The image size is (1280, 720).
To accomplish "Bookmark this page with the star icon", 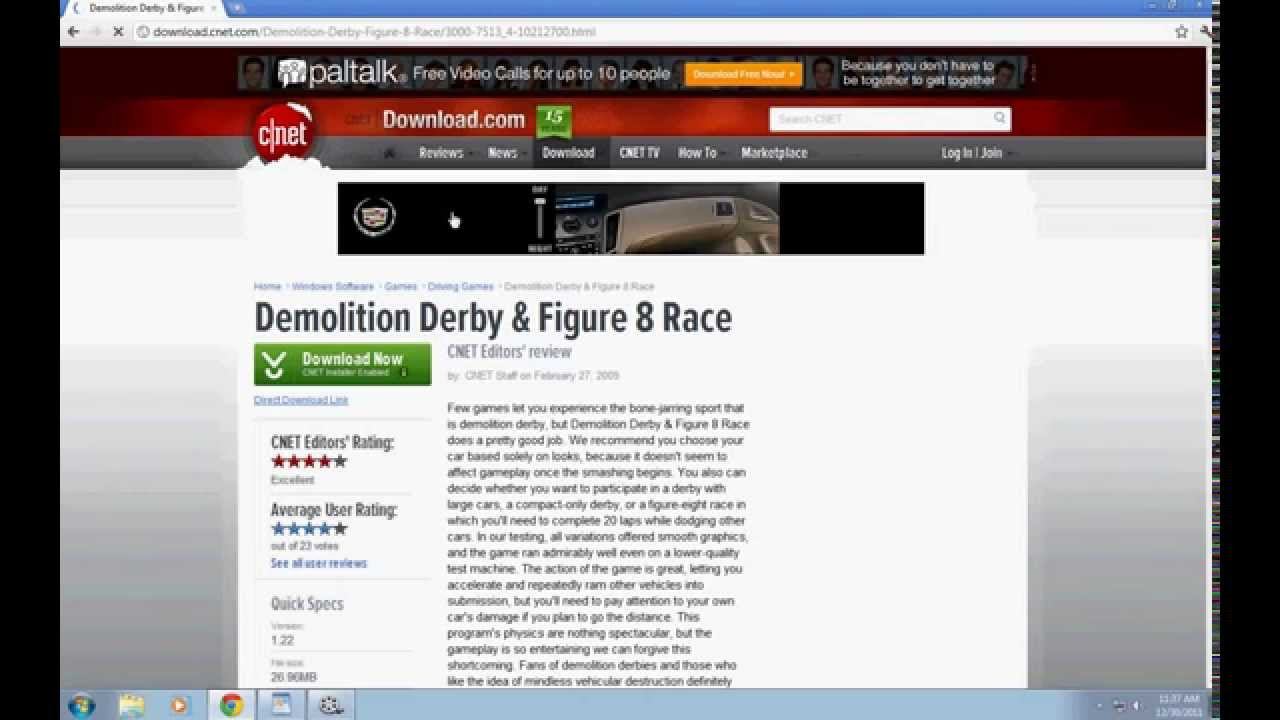I will coord(1181,32).
